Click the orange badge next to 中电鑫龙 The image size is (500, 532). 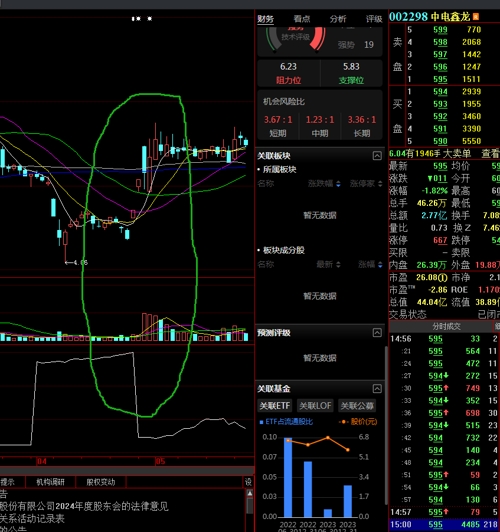pyautogui.click(x=476, y=16)
